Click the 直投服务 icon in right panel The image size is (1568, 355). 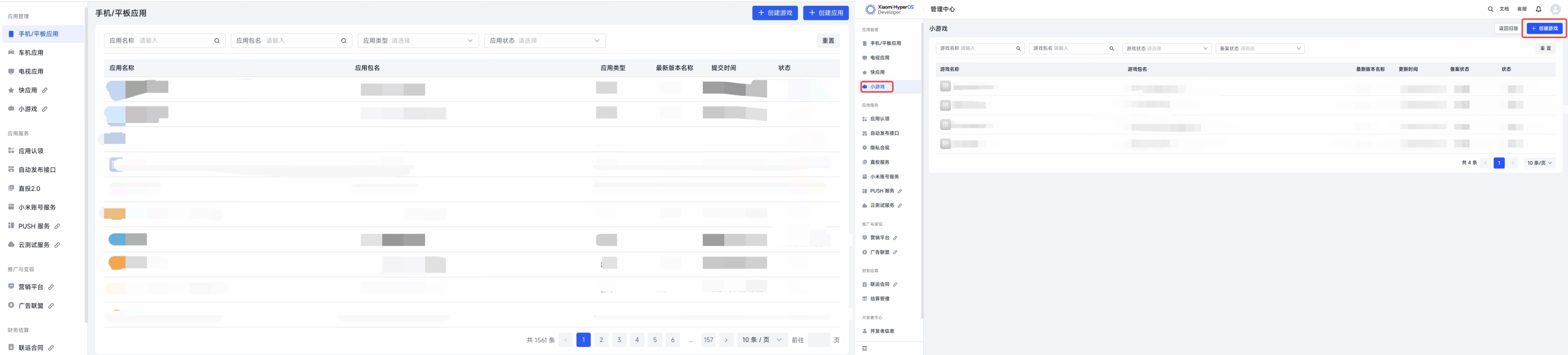[864, 162]
